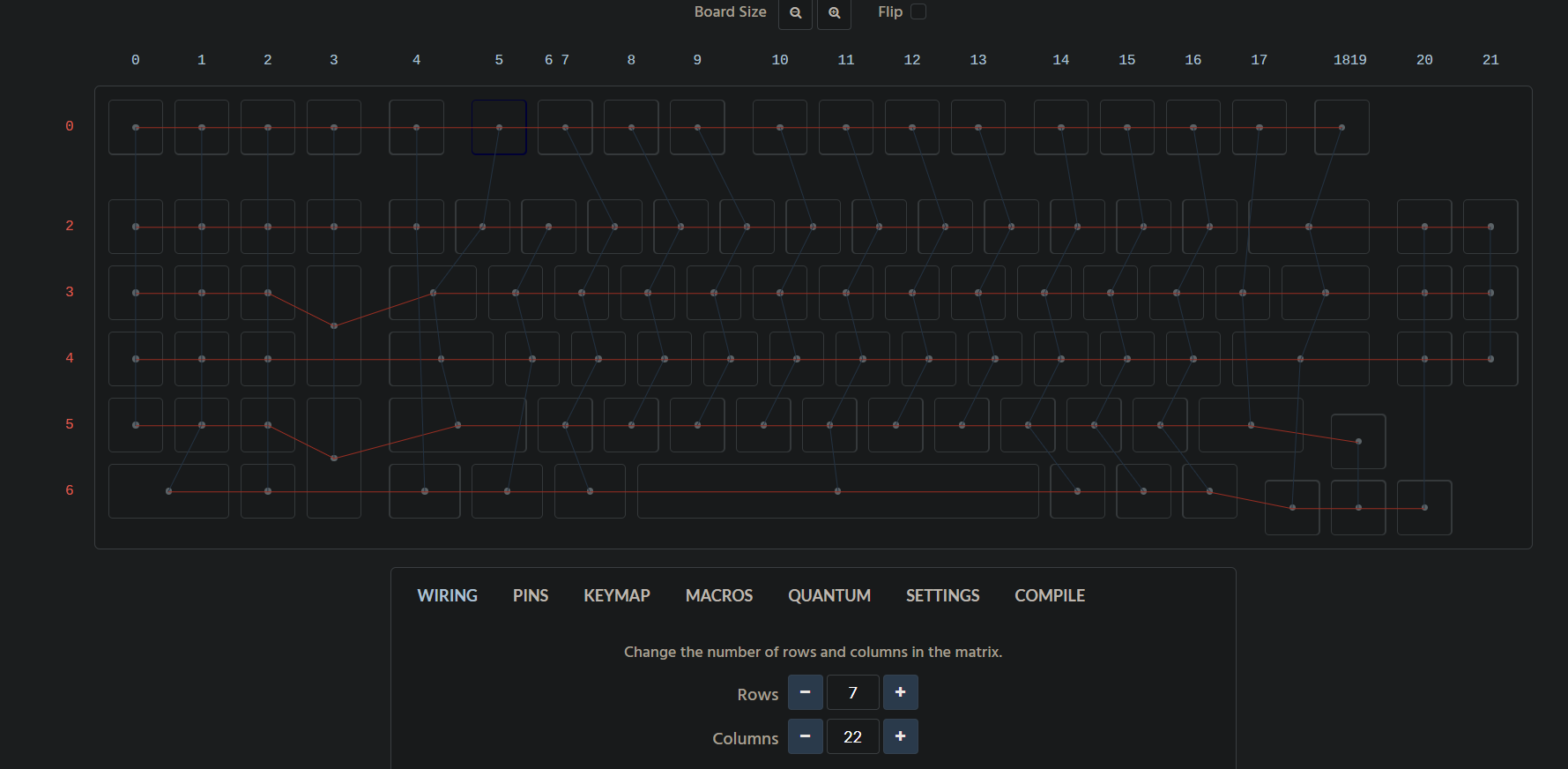Select the tall key in column 3 spanning rows 5-6

pos(334,459)
